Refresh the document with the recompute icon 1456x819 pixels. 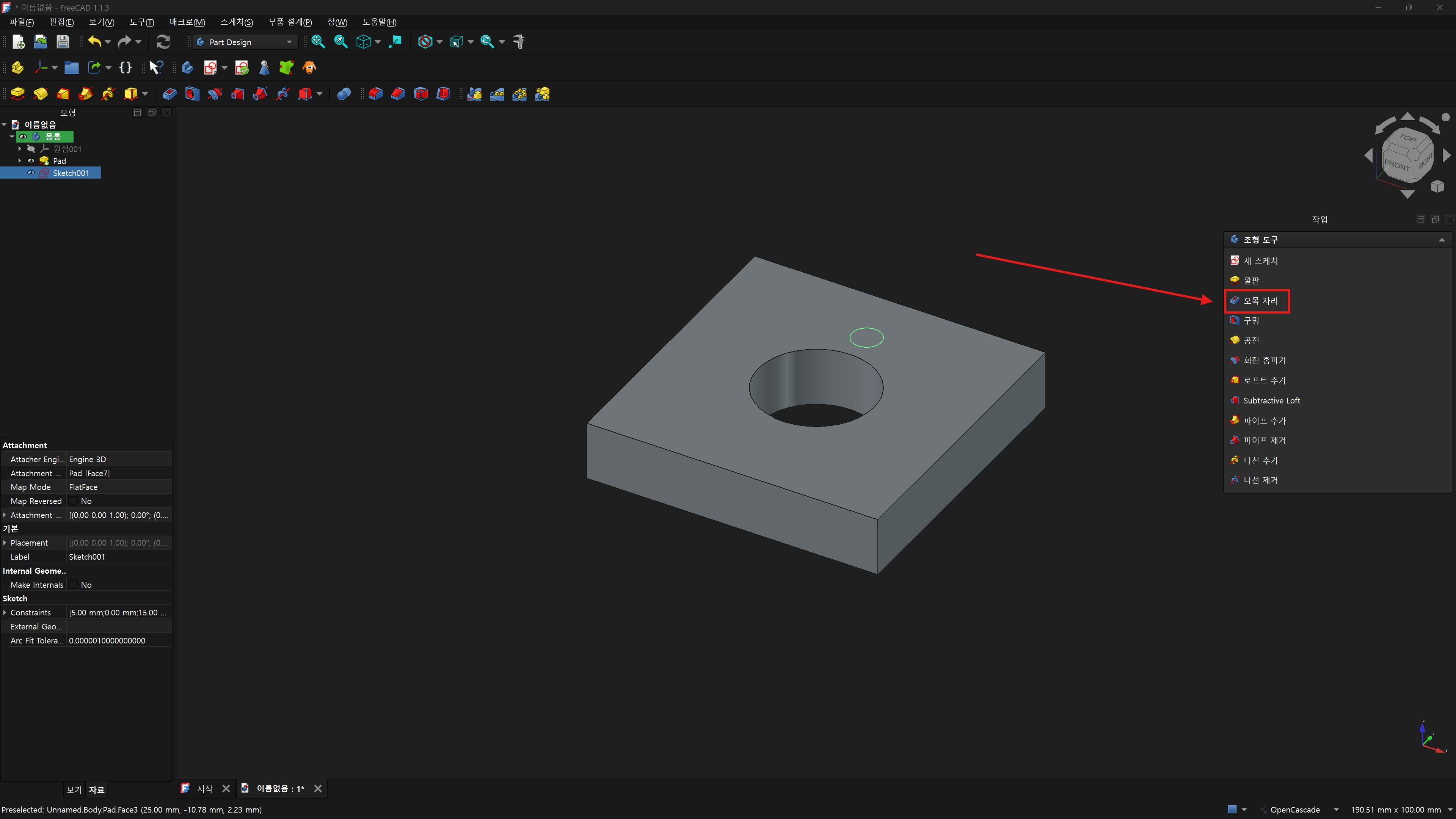click(x=163, y=42)
